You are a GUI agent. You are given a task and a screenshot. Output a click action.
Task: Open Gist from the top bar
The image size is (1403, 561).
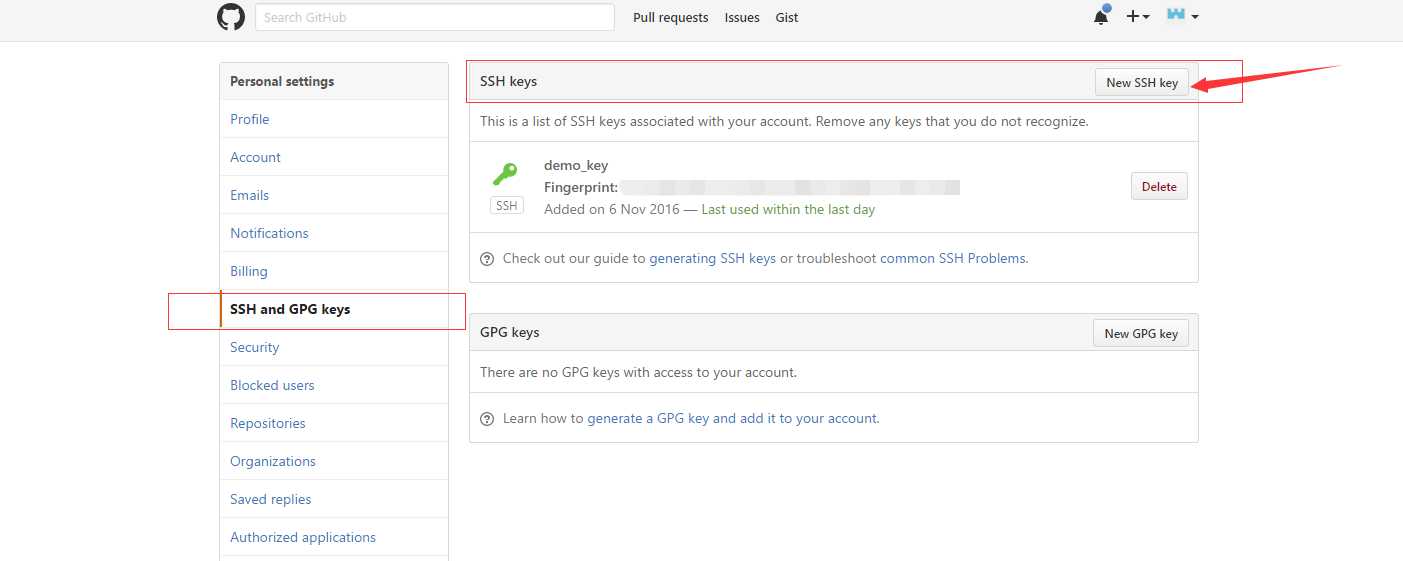(787, 18)
